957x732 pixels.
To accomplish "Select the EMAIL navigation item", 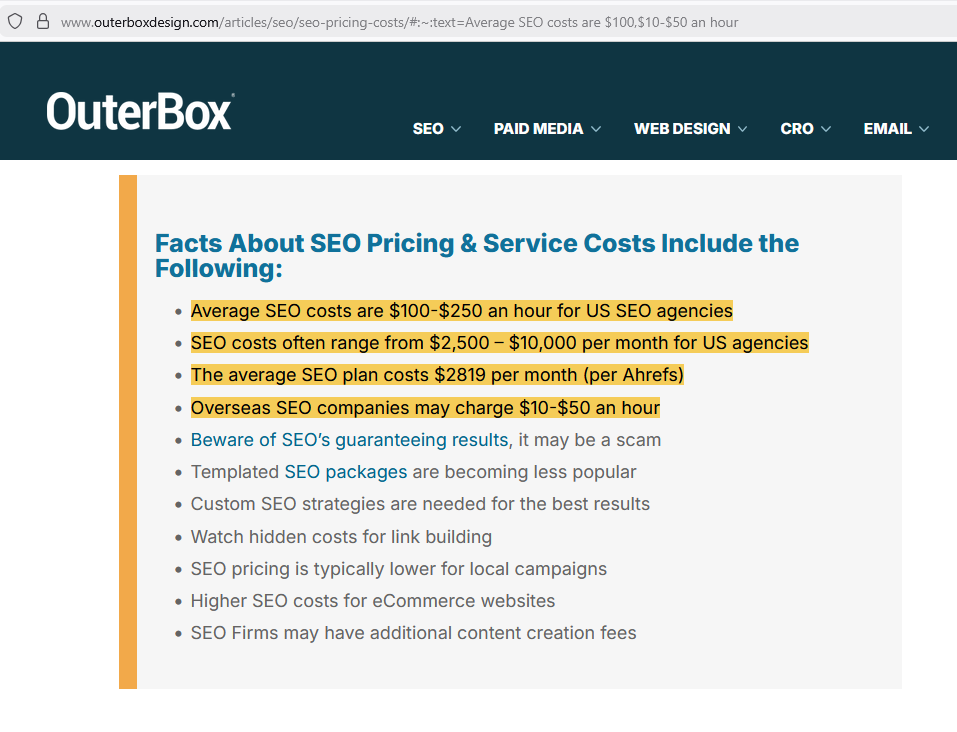I will (x=887, y=129).
